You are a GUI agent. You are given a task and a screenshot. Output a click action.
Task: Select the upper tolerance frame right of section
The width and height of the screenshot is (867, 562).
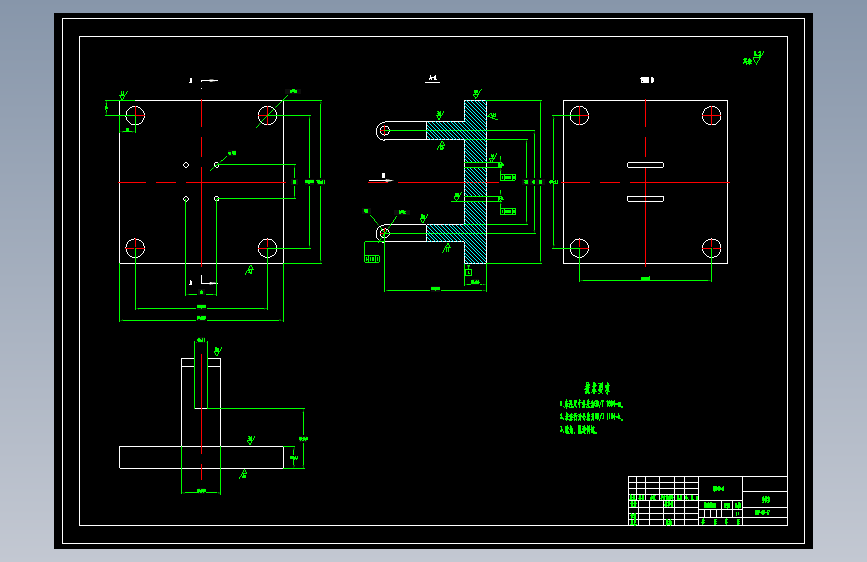click(508, 178)
